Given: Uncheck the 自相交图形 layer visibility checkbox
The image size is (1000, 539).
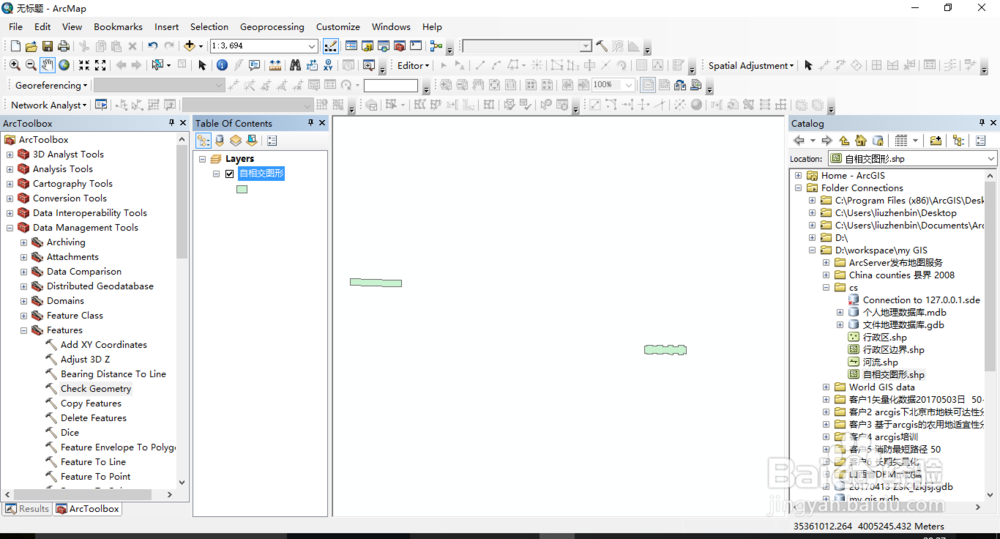Looking at the screenshot, I should click(230, 174).
